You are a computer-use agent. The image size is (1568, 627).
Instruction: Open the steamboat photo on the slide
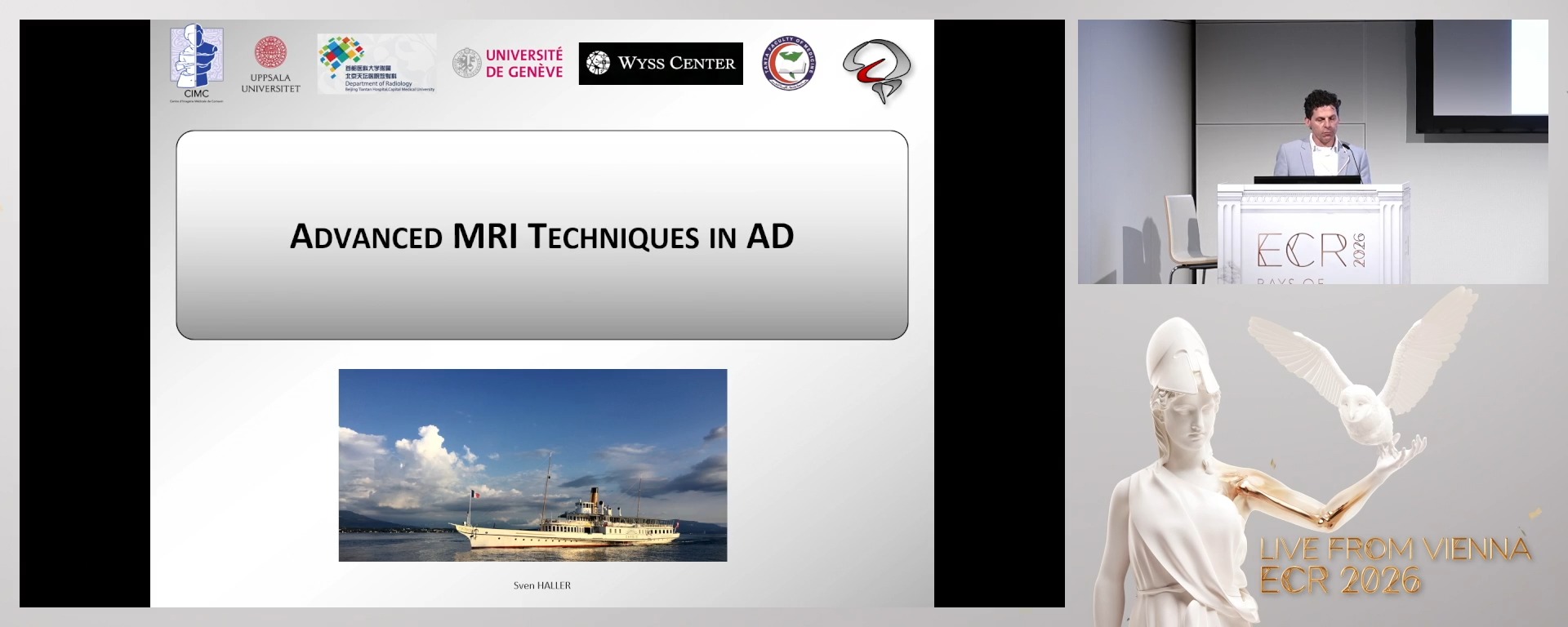[532, 465]
